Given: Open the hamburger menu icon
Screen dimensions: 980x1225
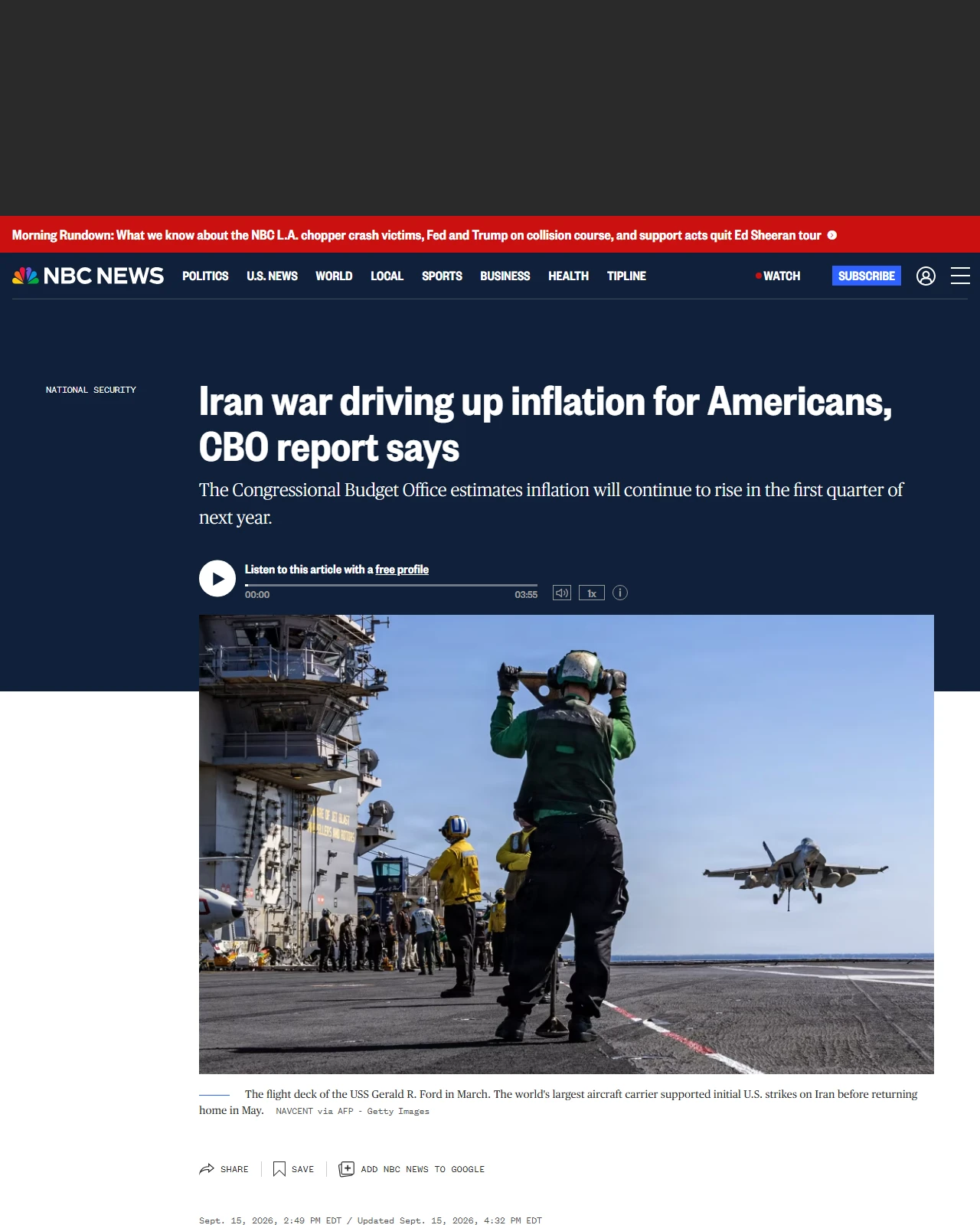Looking at the screenshot, I should (960, 276).
